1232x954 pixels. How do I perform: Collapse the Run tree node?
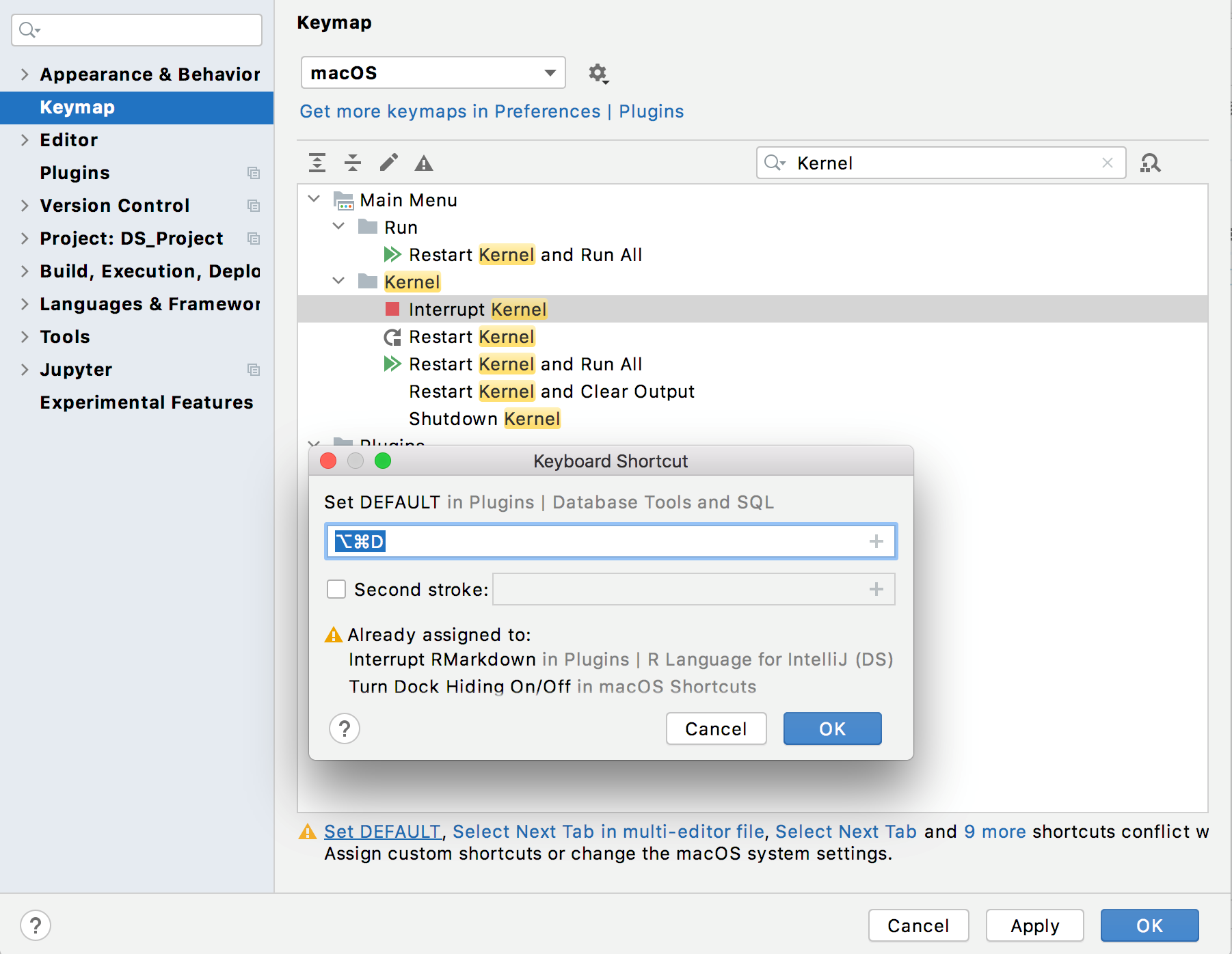[338, 226]
